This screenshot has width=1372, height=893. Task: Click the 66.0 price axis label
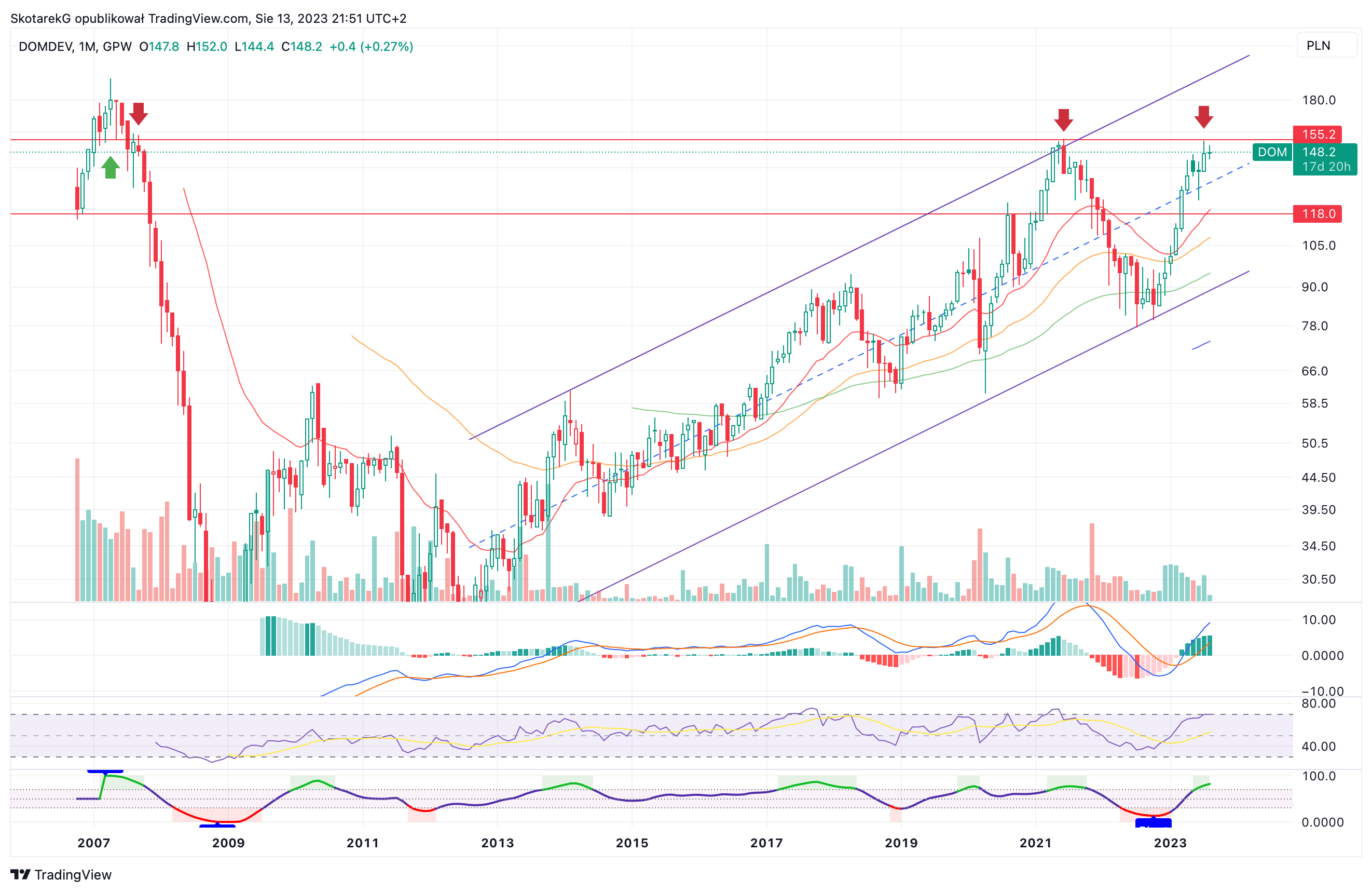1314,372
